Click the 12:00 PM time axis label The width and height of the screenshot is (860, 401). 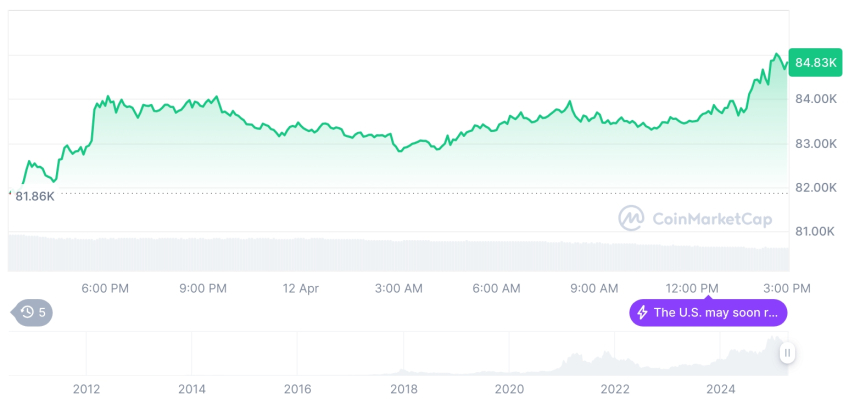(693, 288)
